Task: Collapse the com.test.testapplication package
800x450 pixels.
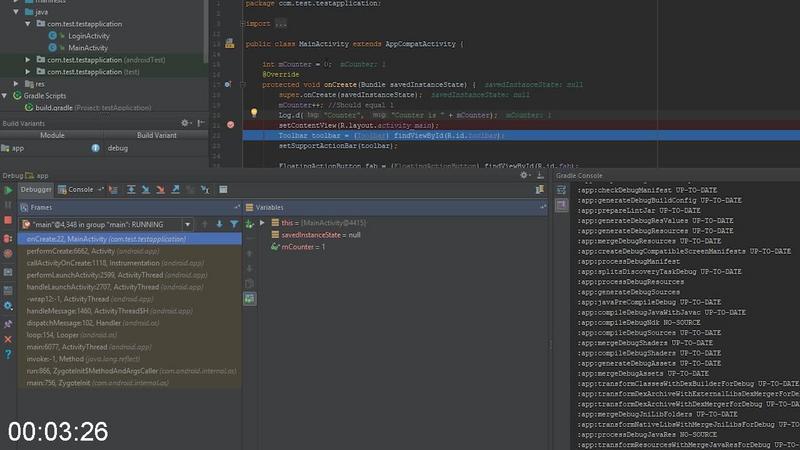Action: [28, 24]
